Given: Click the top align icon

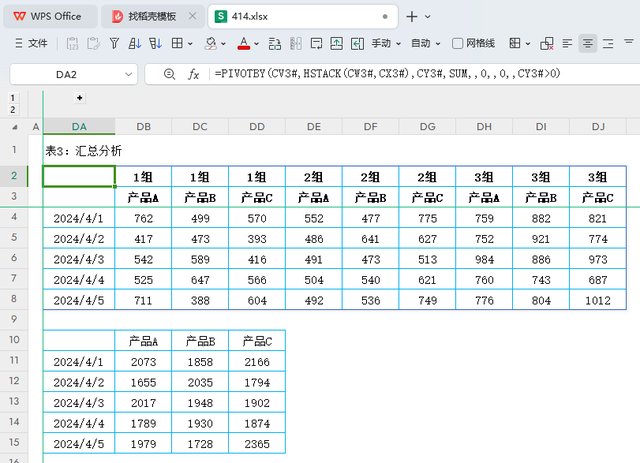Looking at the screenshot, I should click(x=629, y=42).
